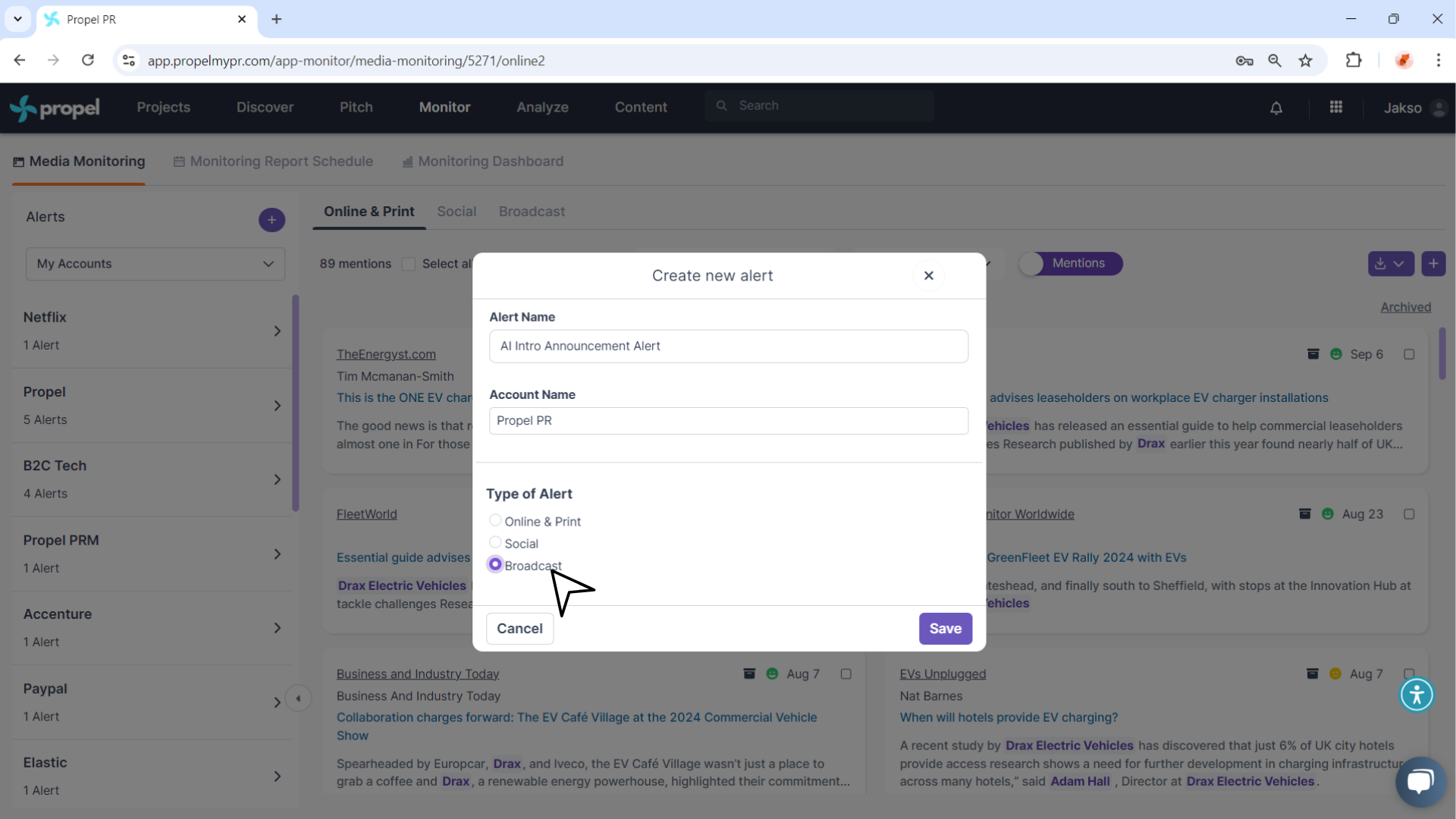Click yellow sentiment face on EVs Unplugged article
The height and width of the screenshot is (819, 1456).
pyautogui.click(x=1335, y=673)
